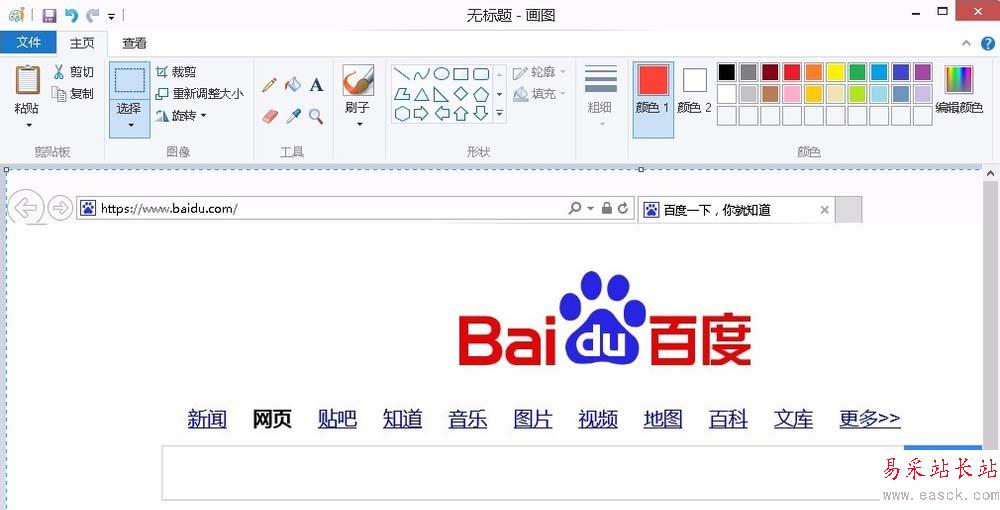The width and height of the screenshot is (1000, 510).
Task: Choose the pentagon shape
Action: point(480,94)
